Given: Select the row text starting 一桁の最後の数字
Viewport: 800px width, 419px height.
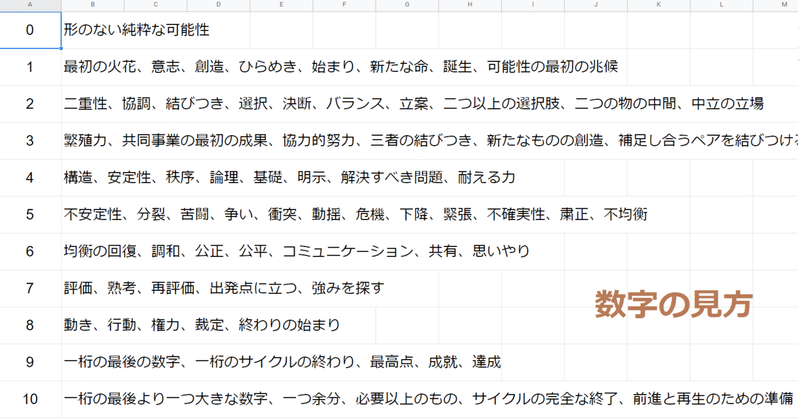Looking at the screenshot, I should tap(282, 362).
